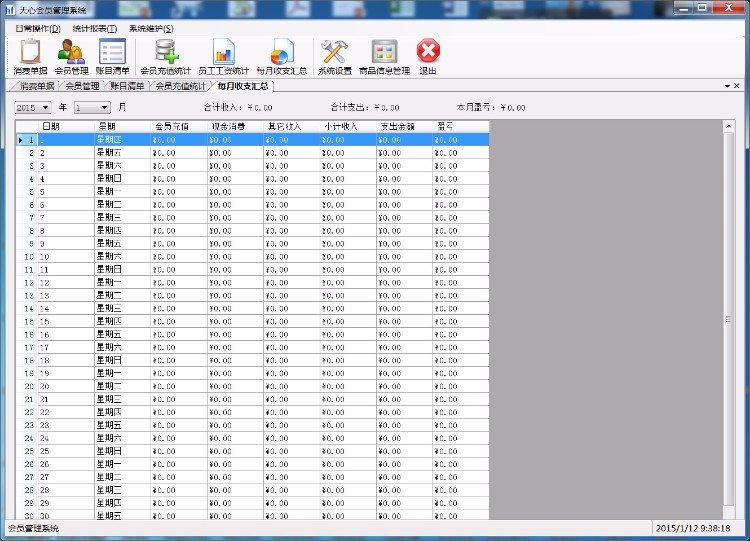
Task: Click the 合计收入 total label
Action: 238,108
